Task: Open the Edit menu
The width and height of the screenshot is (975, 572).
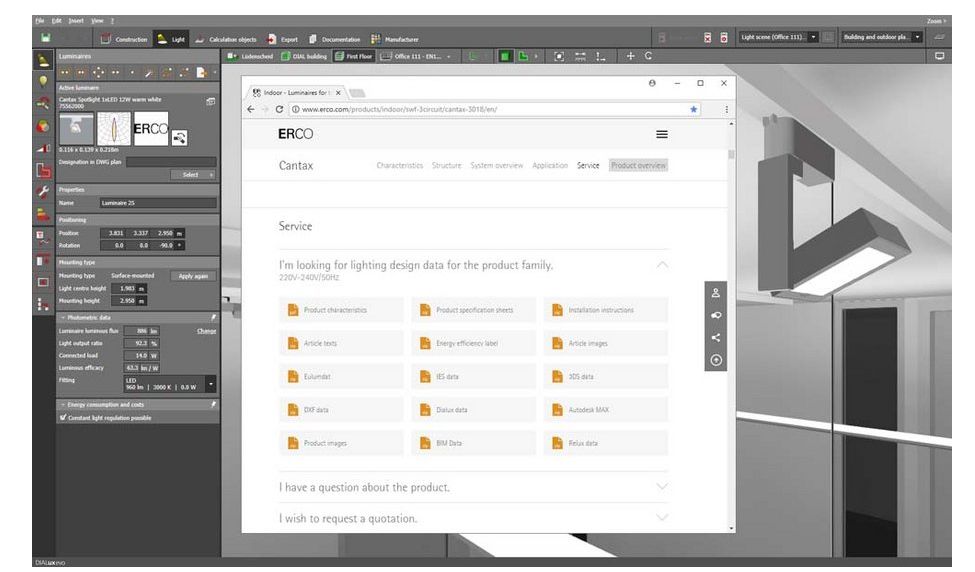Action: tap(57, 21)
